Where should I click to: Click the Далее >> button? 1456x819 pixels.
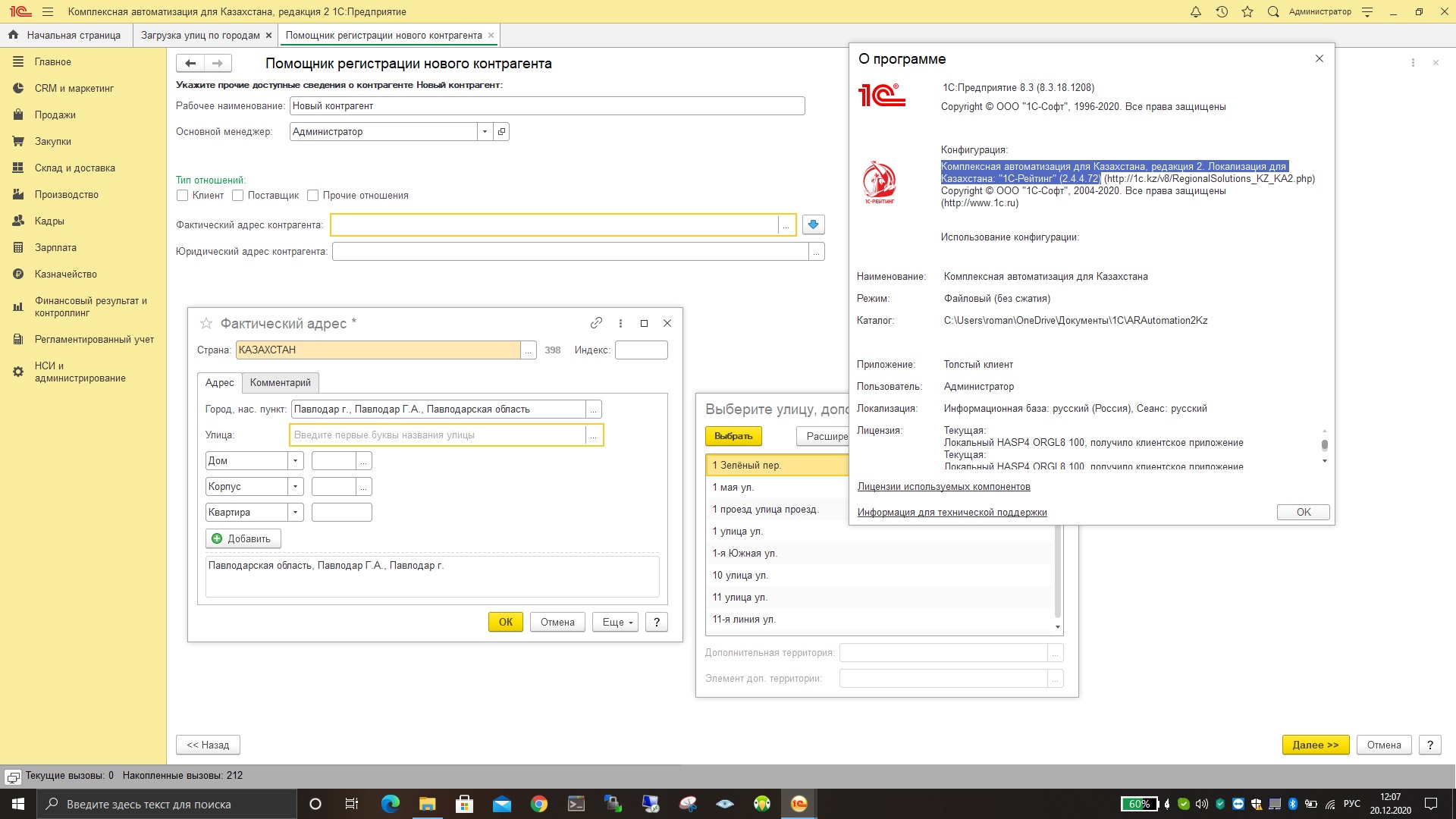tap(1316, 745)
